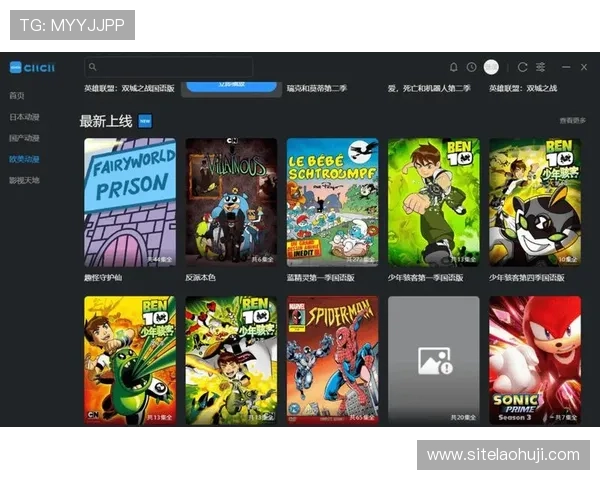Viewport: 600px width, 480px height.
Task: Select 欧美动漫 in the sidebar
Action: pos(24,159)
